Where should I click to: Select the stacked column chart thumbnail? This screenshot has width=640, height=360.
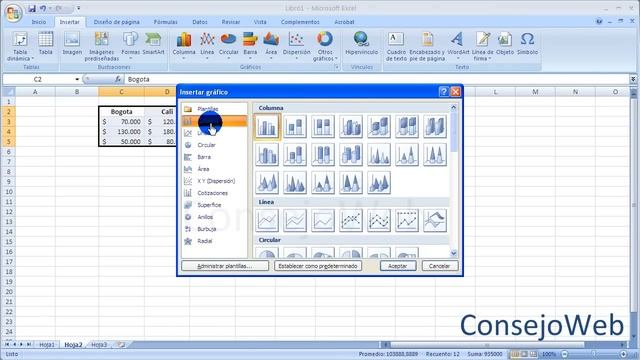295,127
